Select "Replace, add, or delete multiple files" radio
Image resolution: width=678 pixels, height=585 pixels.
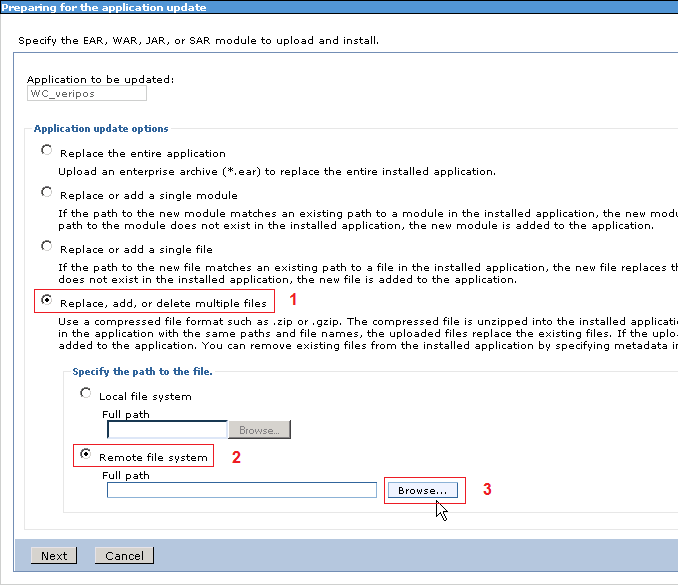click(x=46, y=300)
